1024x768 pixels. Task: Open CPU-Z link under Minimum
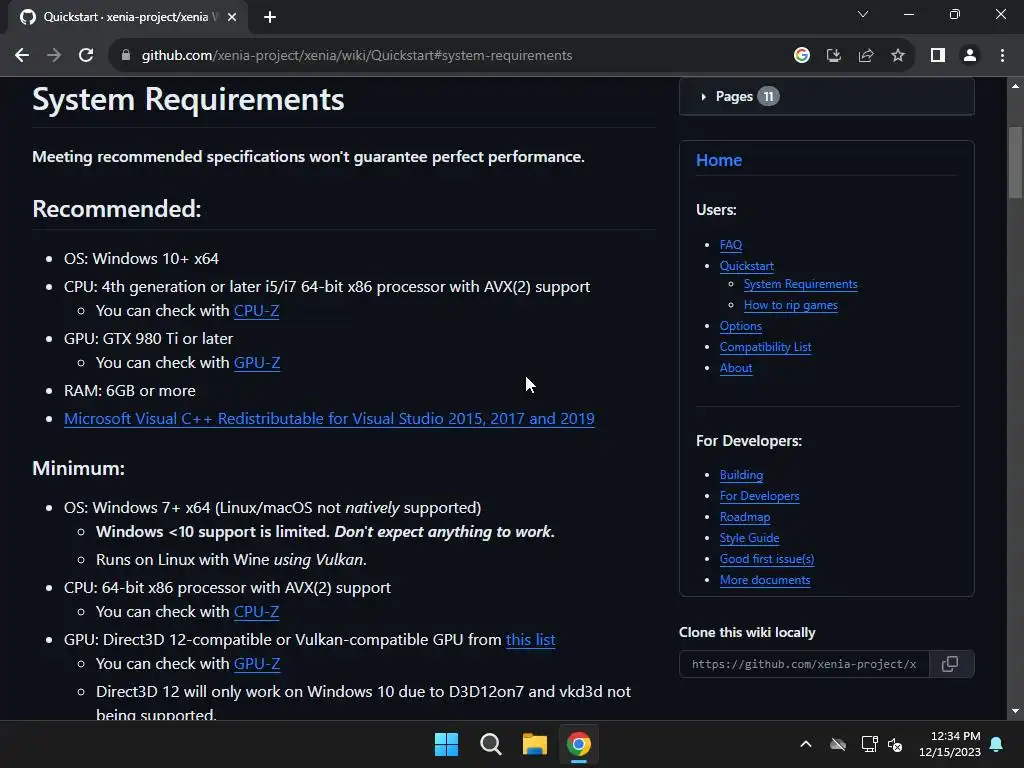tap(257, 612)
